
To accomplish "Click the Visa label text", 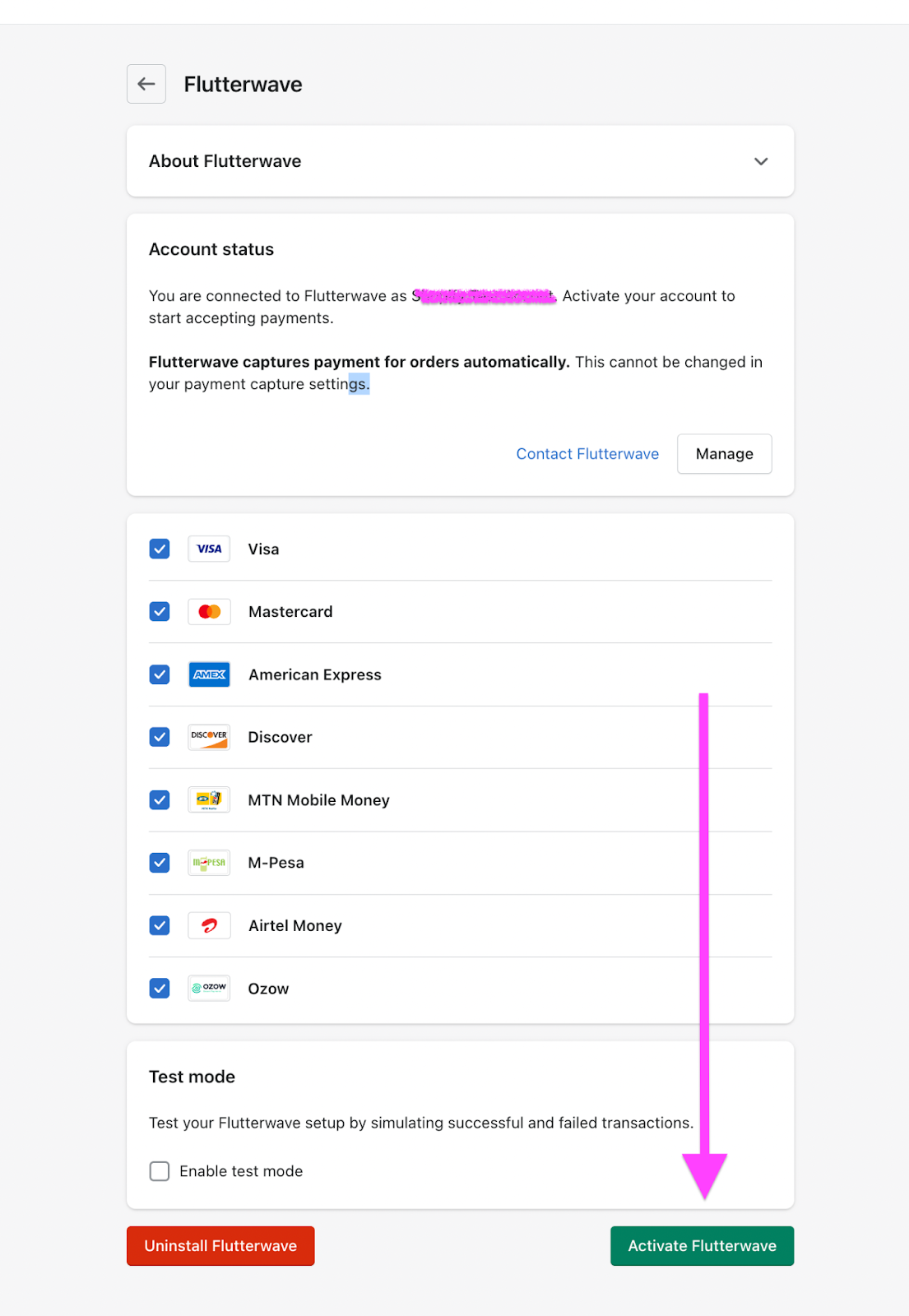I will [263, 549].
